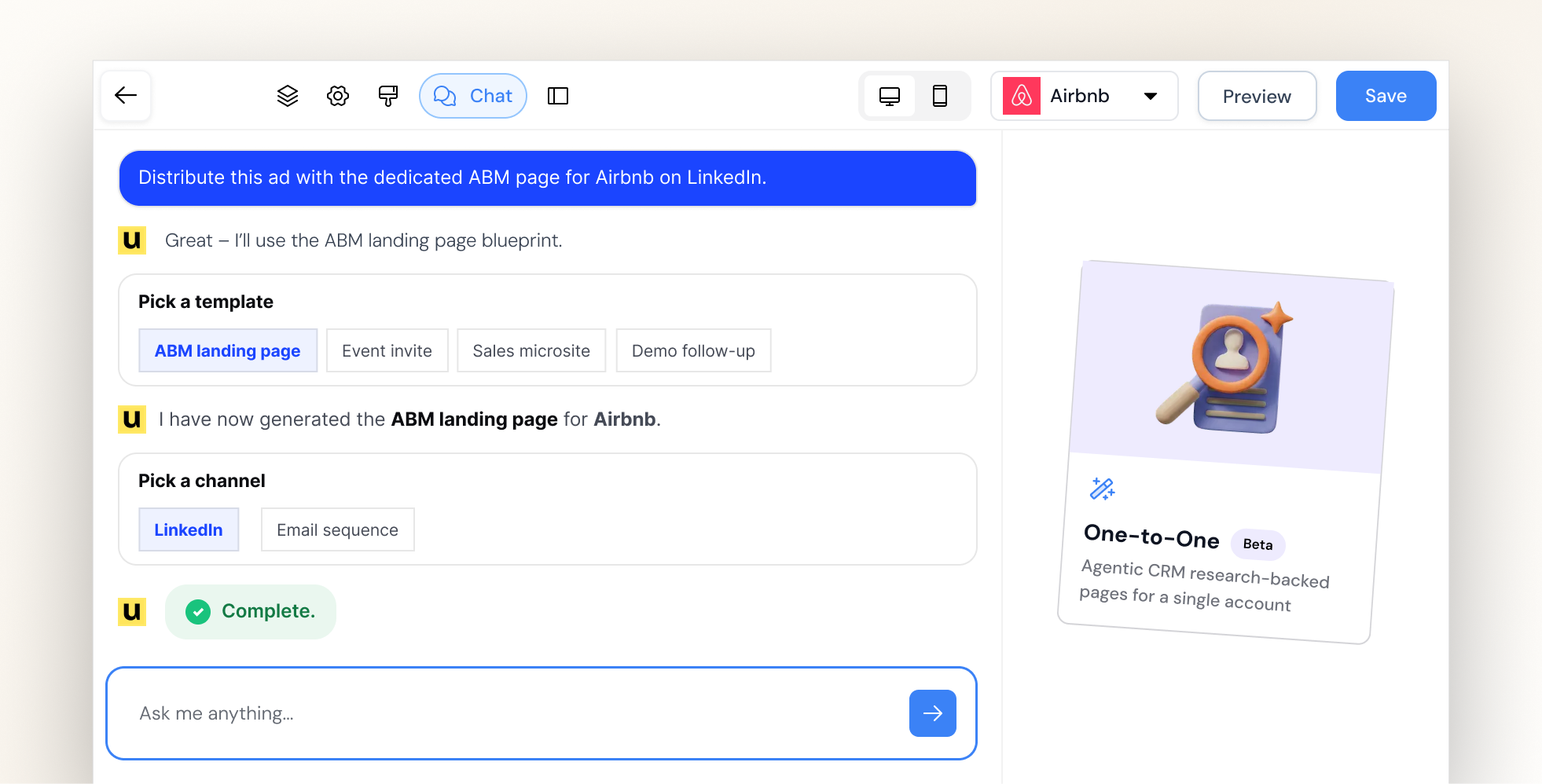Click the 'Pick a template' heading
1542x784 pixels.
pyautogui.click(x=206, y=302)
